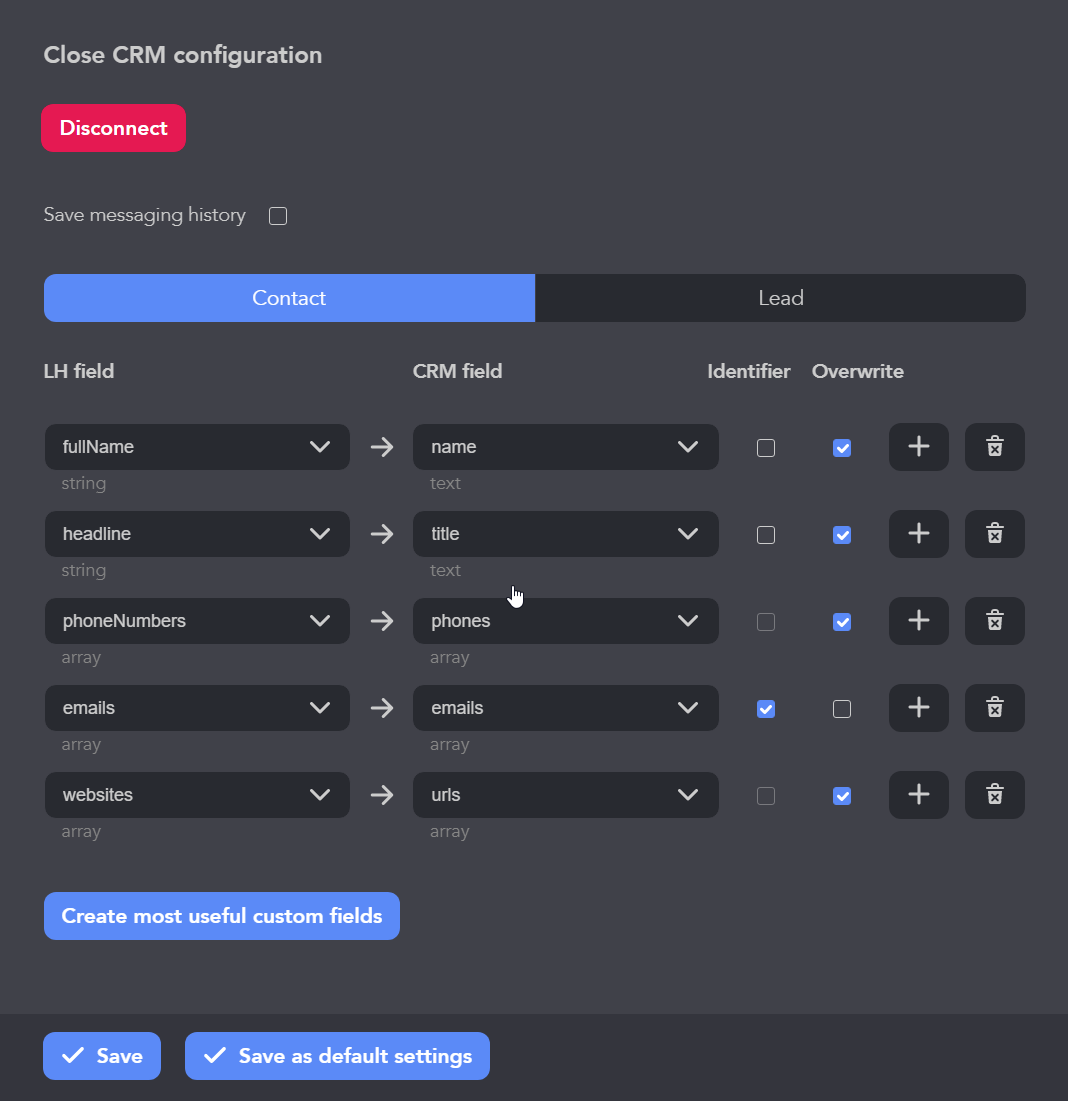Screen dimensions: 1068x1101
Task: Click the red Disconnect button
Action: pyautogui.click(x=113, y=128)
